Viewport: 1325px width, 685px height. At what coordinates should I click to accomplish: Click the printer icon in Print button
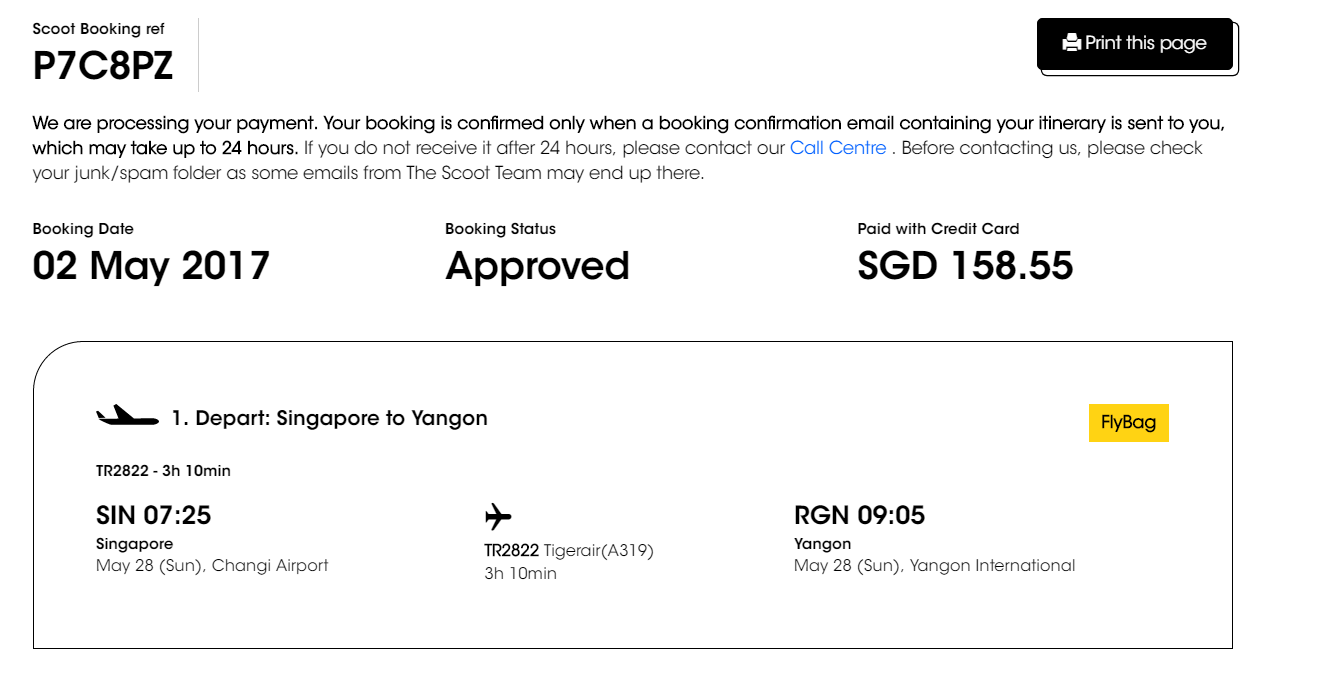1071,43
